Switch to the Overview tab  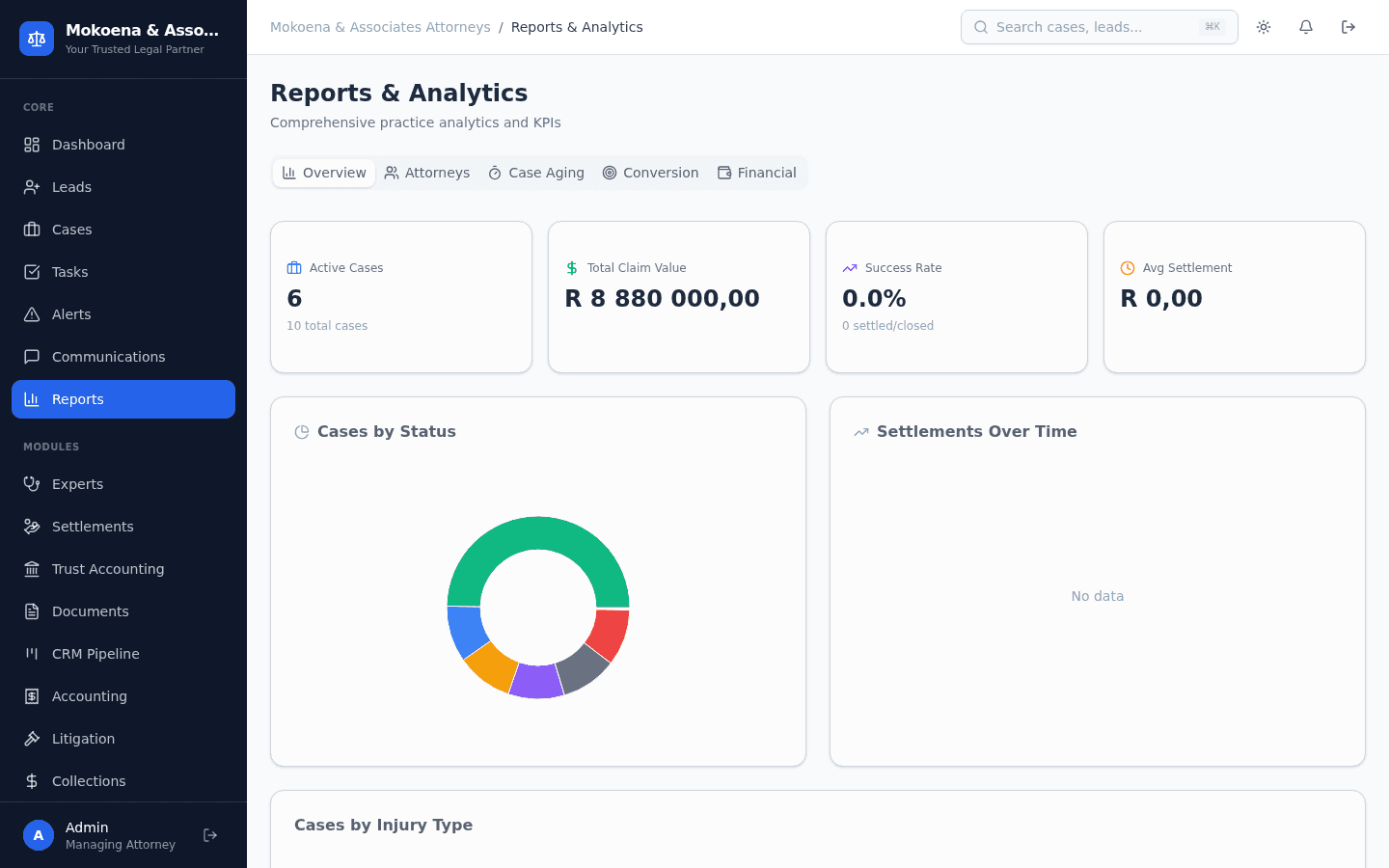(324, 173)
